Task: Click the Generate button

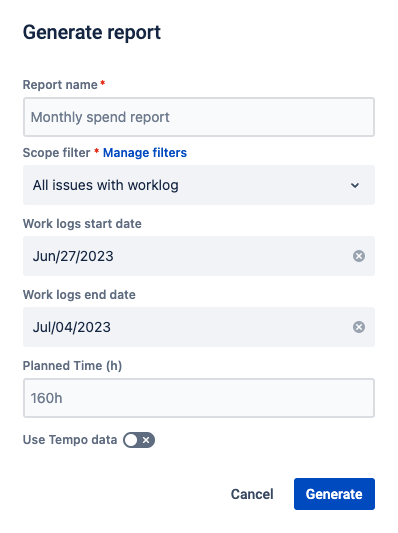Action: pyautogui.click(x=334, y=494)
